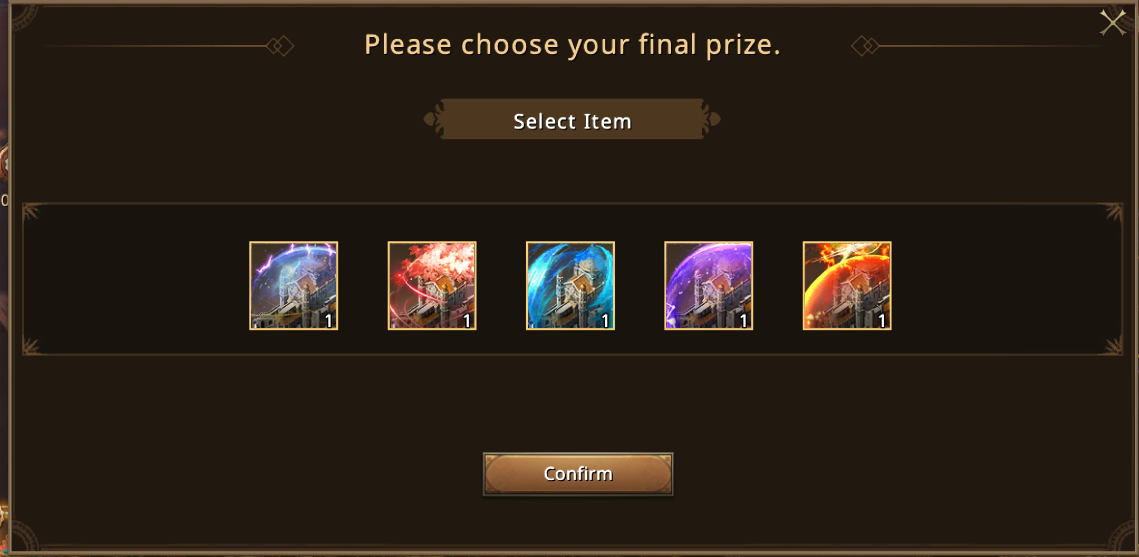Click diamond ornament right of the title
The height and width of the screenshot is (557, 1139).
click(x=865, y=46)
